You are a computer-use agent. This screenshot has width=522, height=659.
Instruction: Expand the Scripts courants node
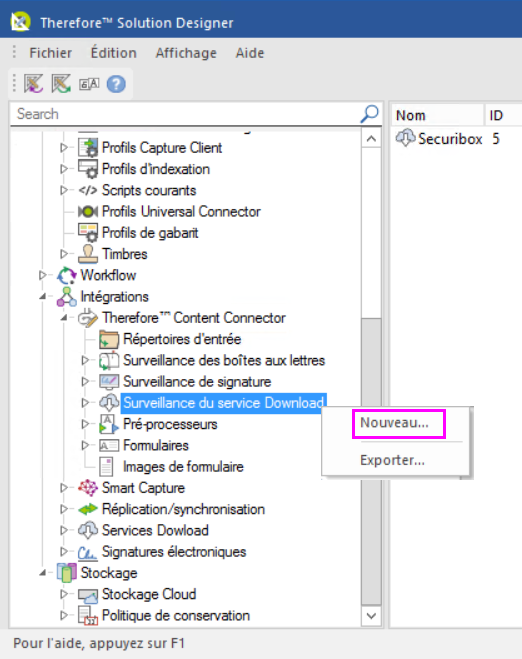click(x=64, y=190)
